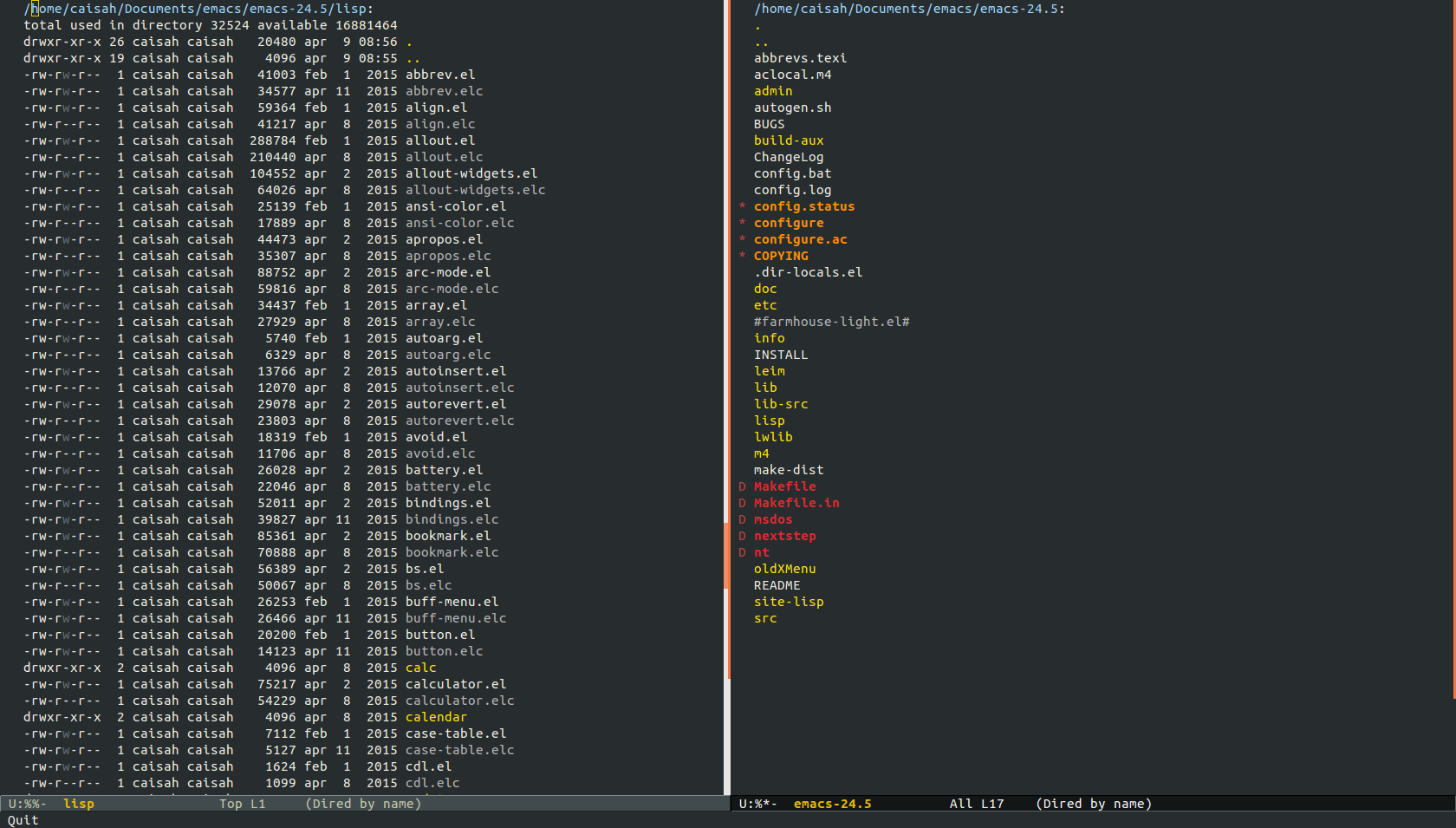Open the etc directory
Screen dimensions: 1456x828
[x=765, y=305]
